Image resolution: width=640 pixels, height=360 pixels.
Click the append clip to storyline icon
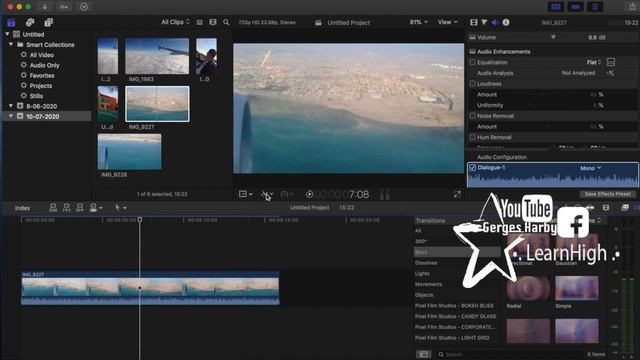80,208
